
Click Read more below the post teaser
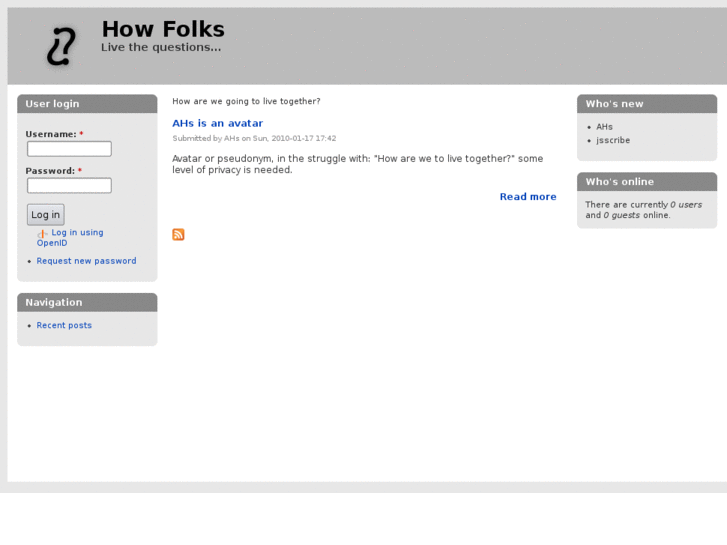point(528,197)
